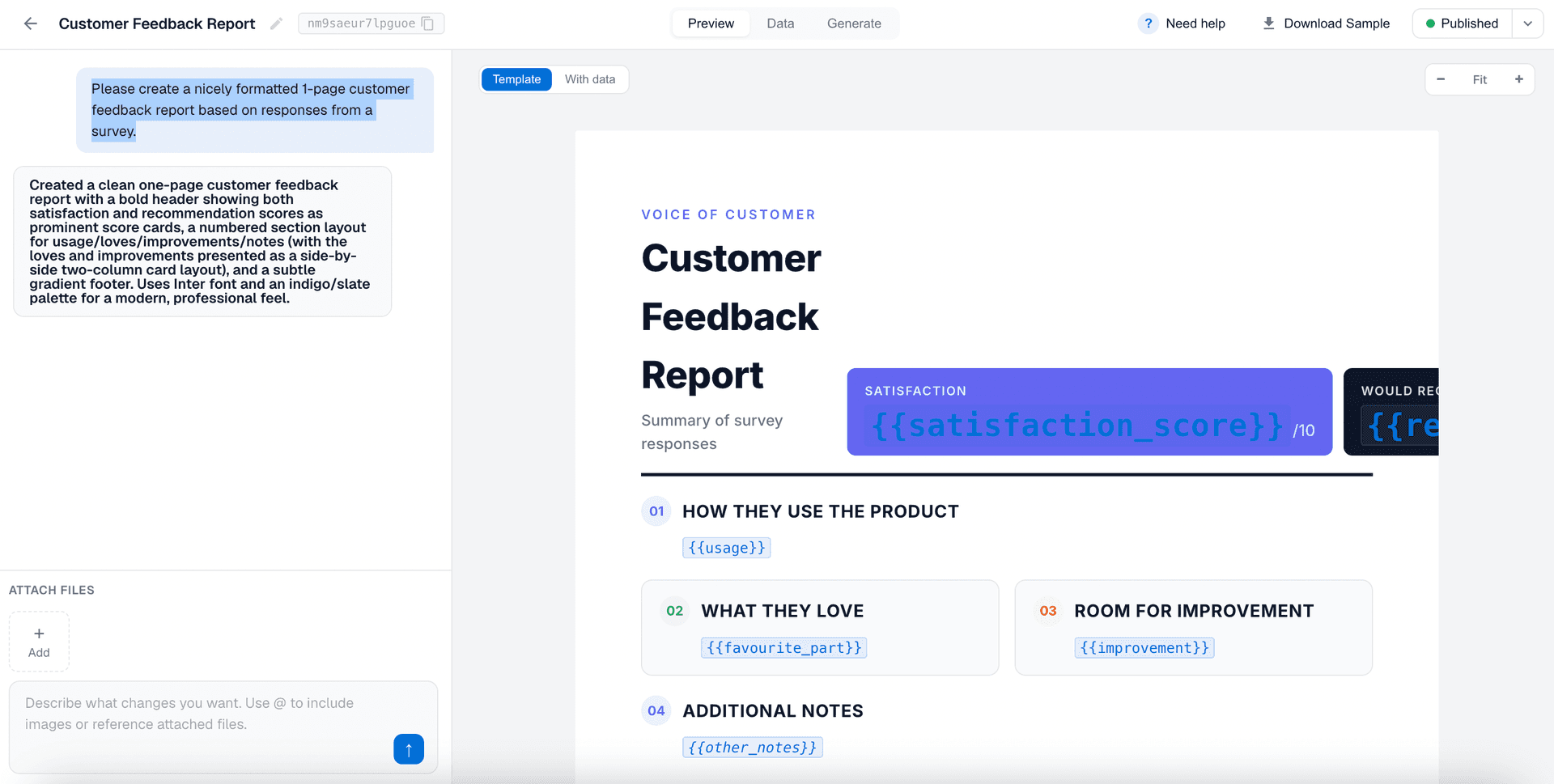Open the Data tab

780,23
